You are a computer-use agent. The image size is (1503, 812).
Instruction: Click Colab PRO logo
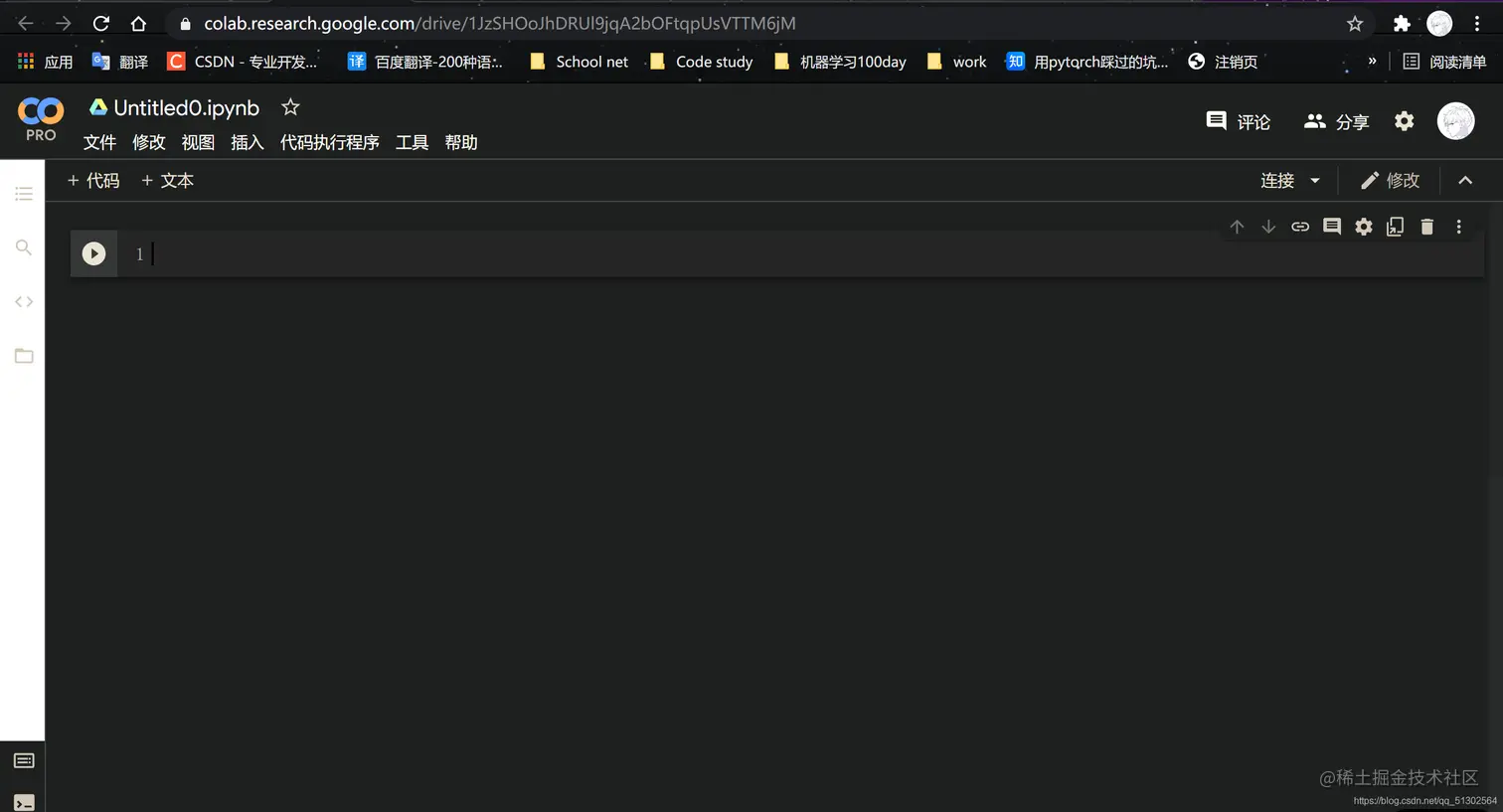coord(41,119)
